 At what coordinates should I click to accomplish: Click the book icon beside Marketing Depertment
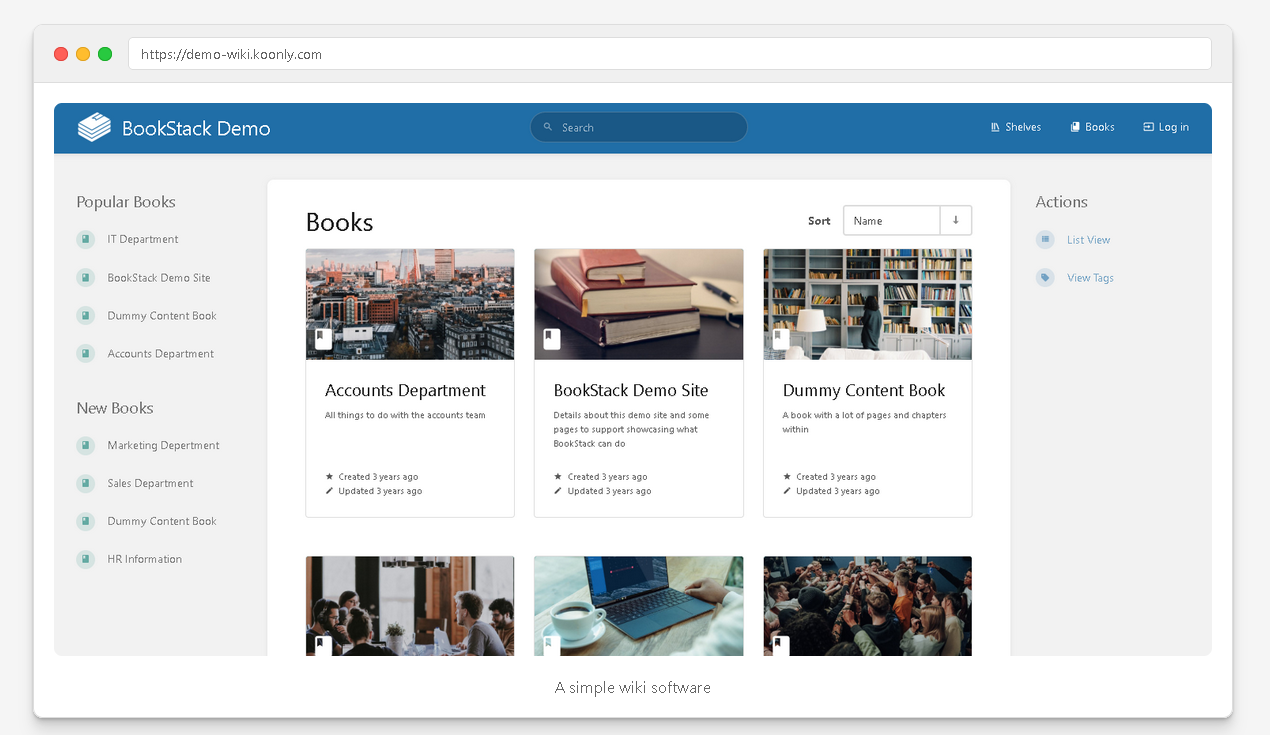pyautogui.click(x=85, y=445)
